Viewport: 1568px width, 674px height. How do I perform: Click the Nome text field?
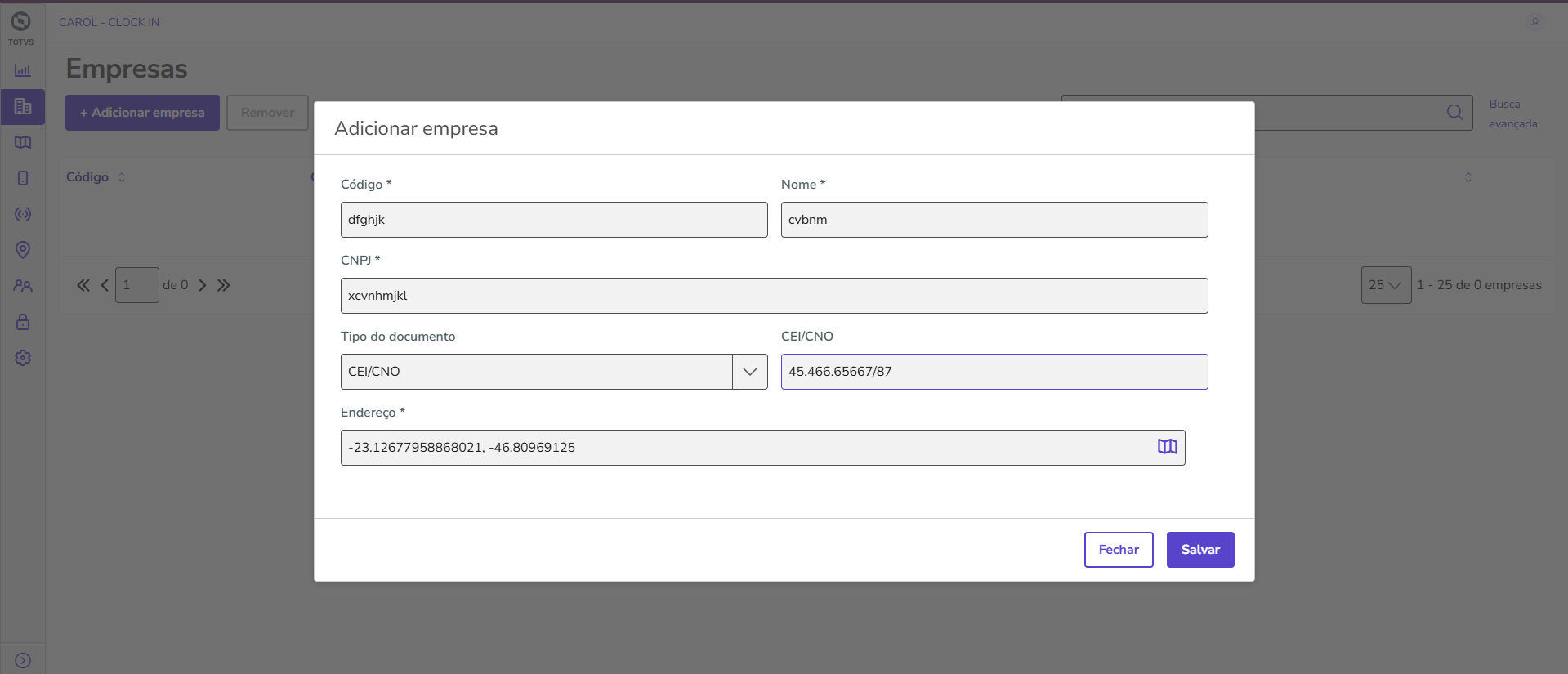(x=994, y=220)
